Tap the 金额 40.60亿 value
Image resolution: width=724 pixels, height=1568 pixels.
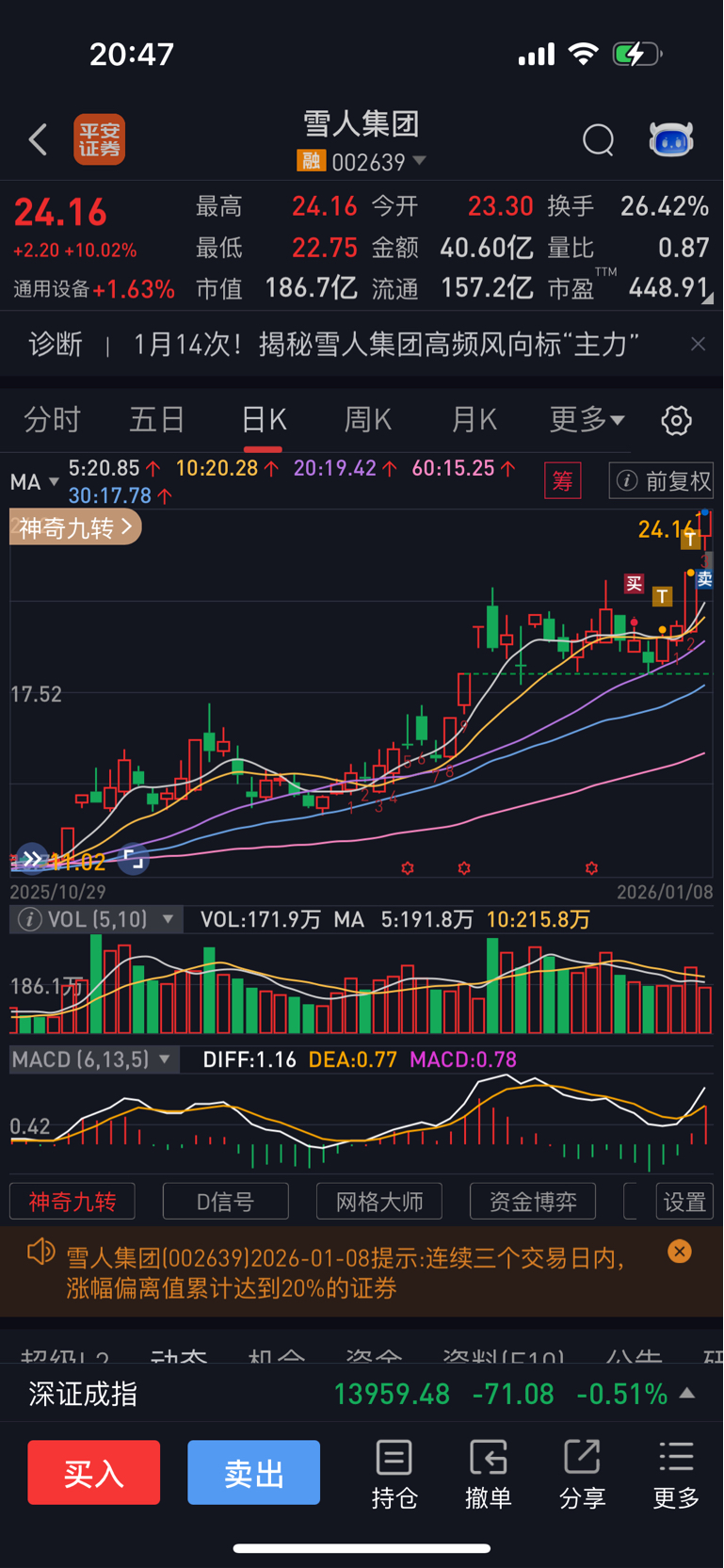point(486,248)
